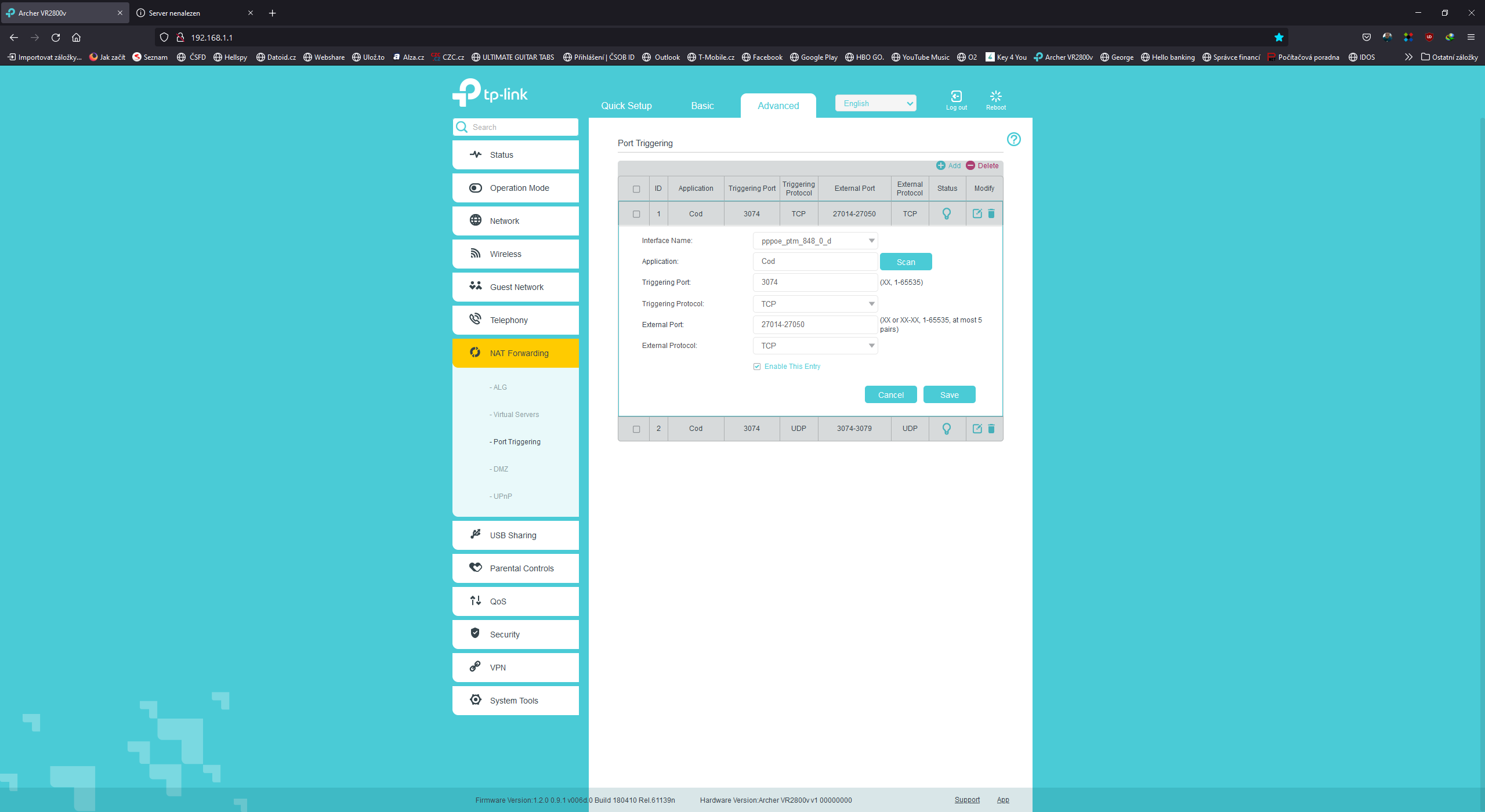1485x812 pixels.
Task: Open the English language selector
Action: 875,103
